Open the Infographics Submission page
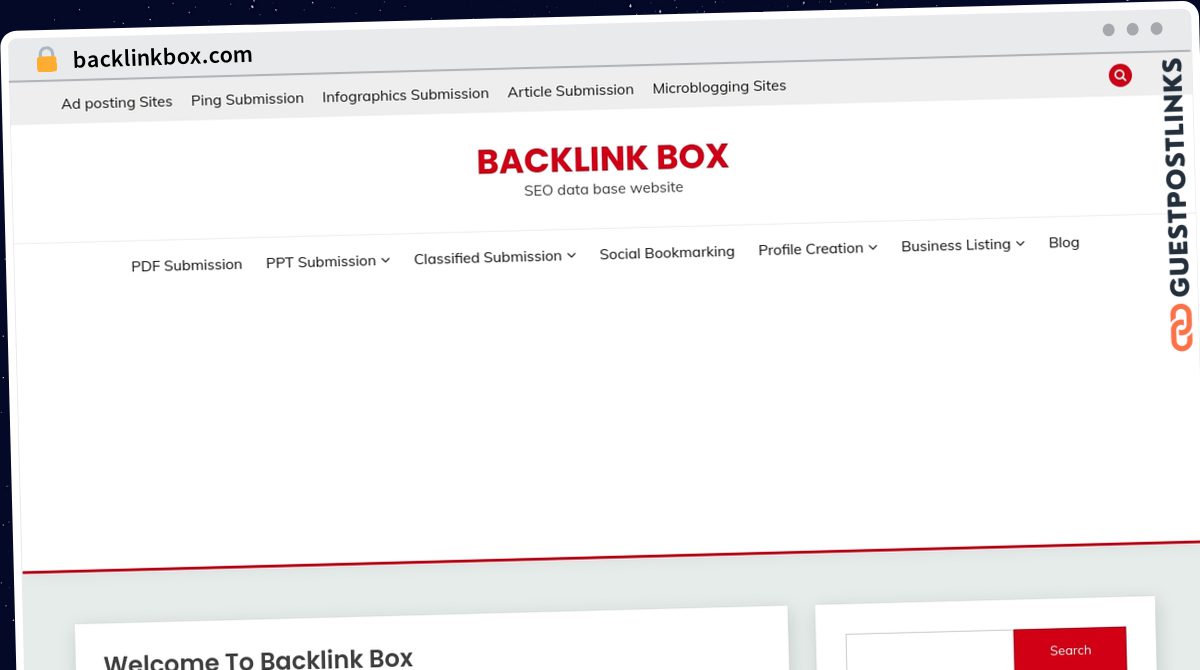Image resolution: width=1200 pixels, height=670 pixels. point(405,94)
